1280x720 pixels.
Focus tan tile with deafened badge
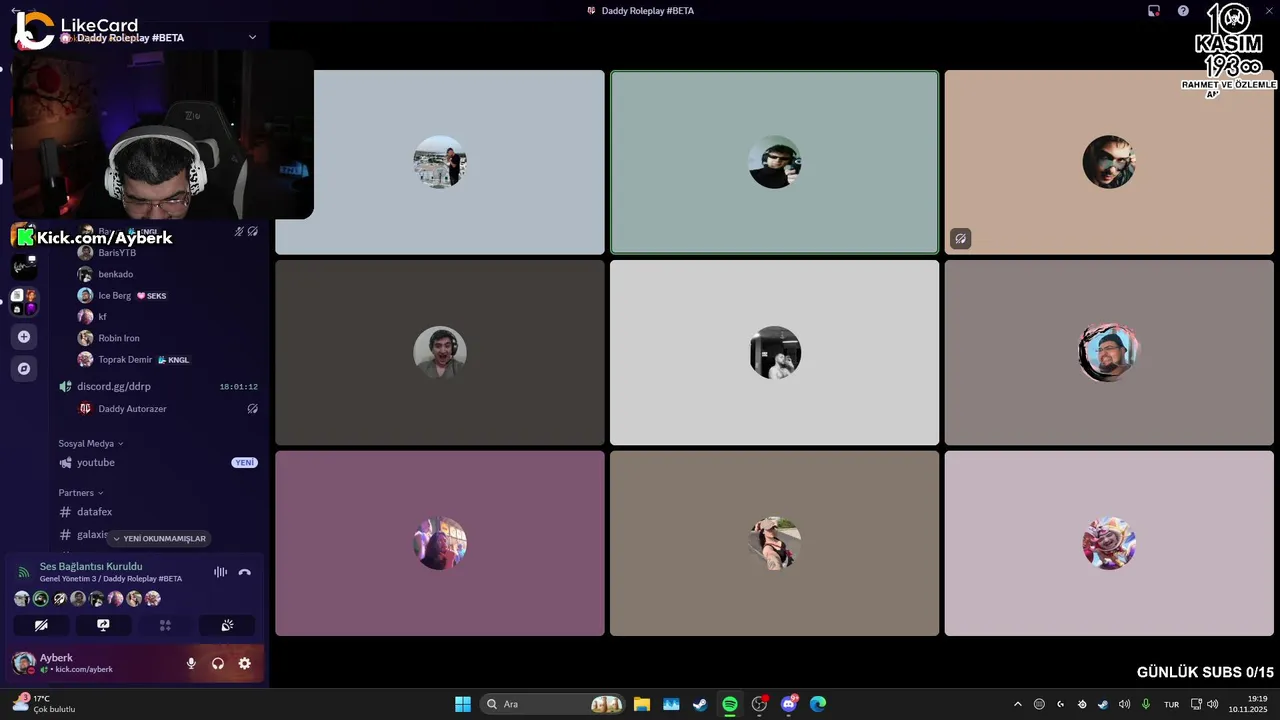[1109, 162]
